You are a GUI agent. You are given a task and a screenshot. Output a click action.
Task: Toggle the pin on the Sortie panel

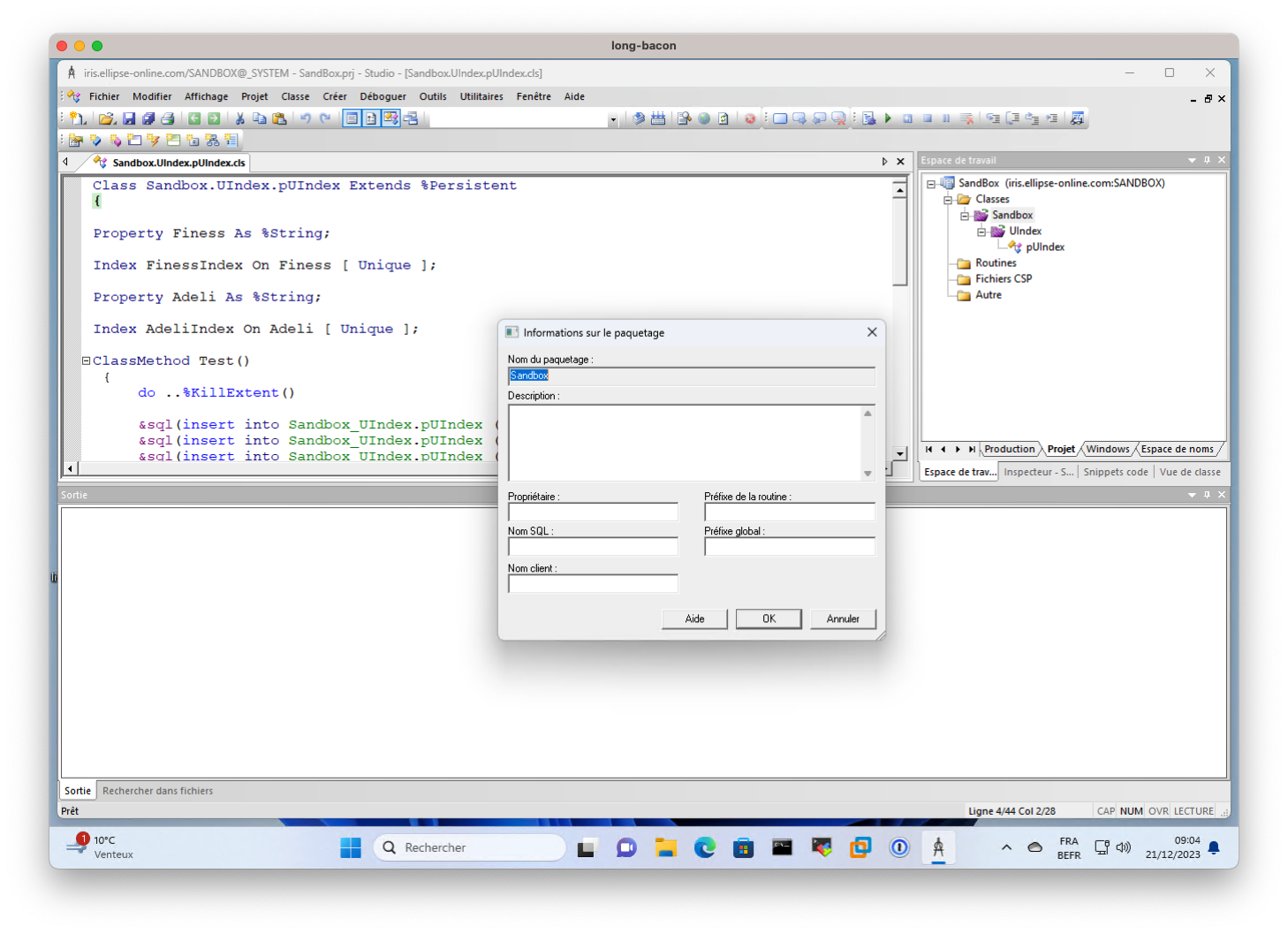click(1207, 495)
